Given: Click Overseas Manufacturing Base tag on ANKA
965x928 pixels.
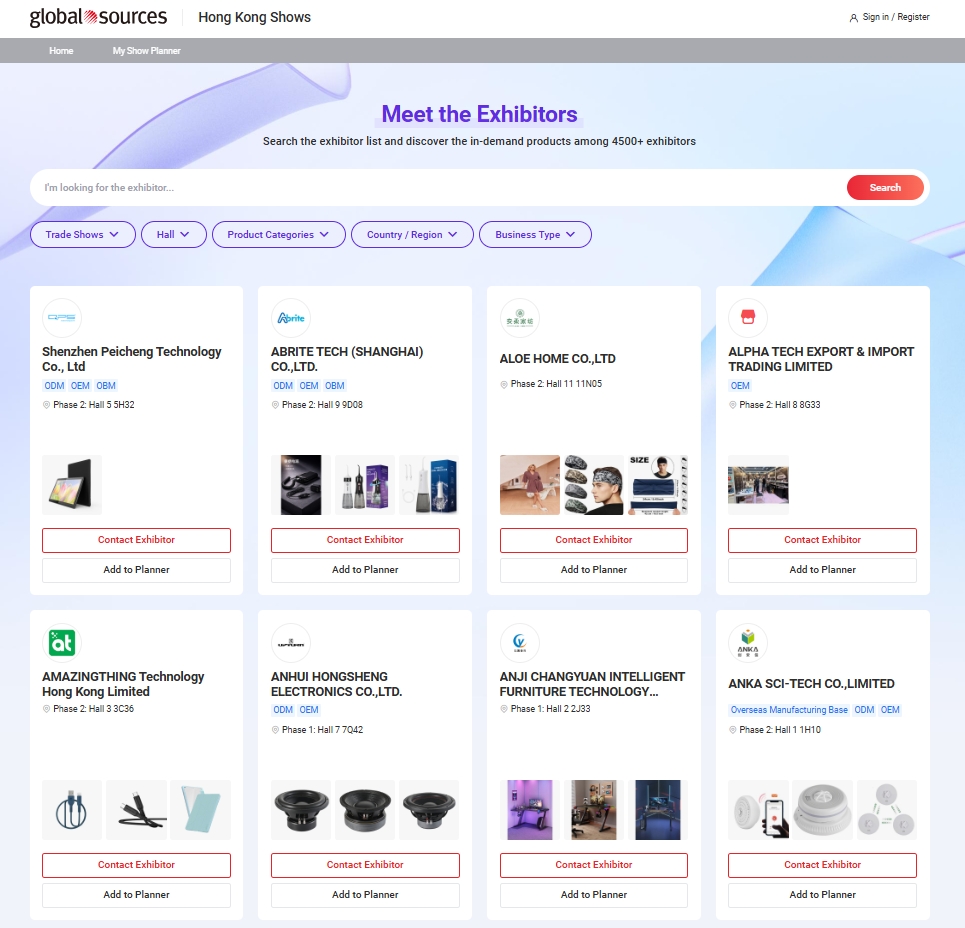Looking at the screenshot, I should click(x=789, y=710).
